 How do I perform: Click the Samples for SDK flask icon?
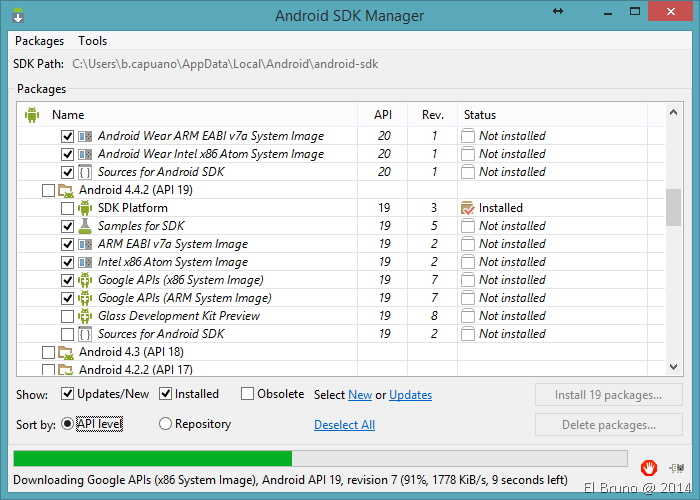click(x=85, y=226)
